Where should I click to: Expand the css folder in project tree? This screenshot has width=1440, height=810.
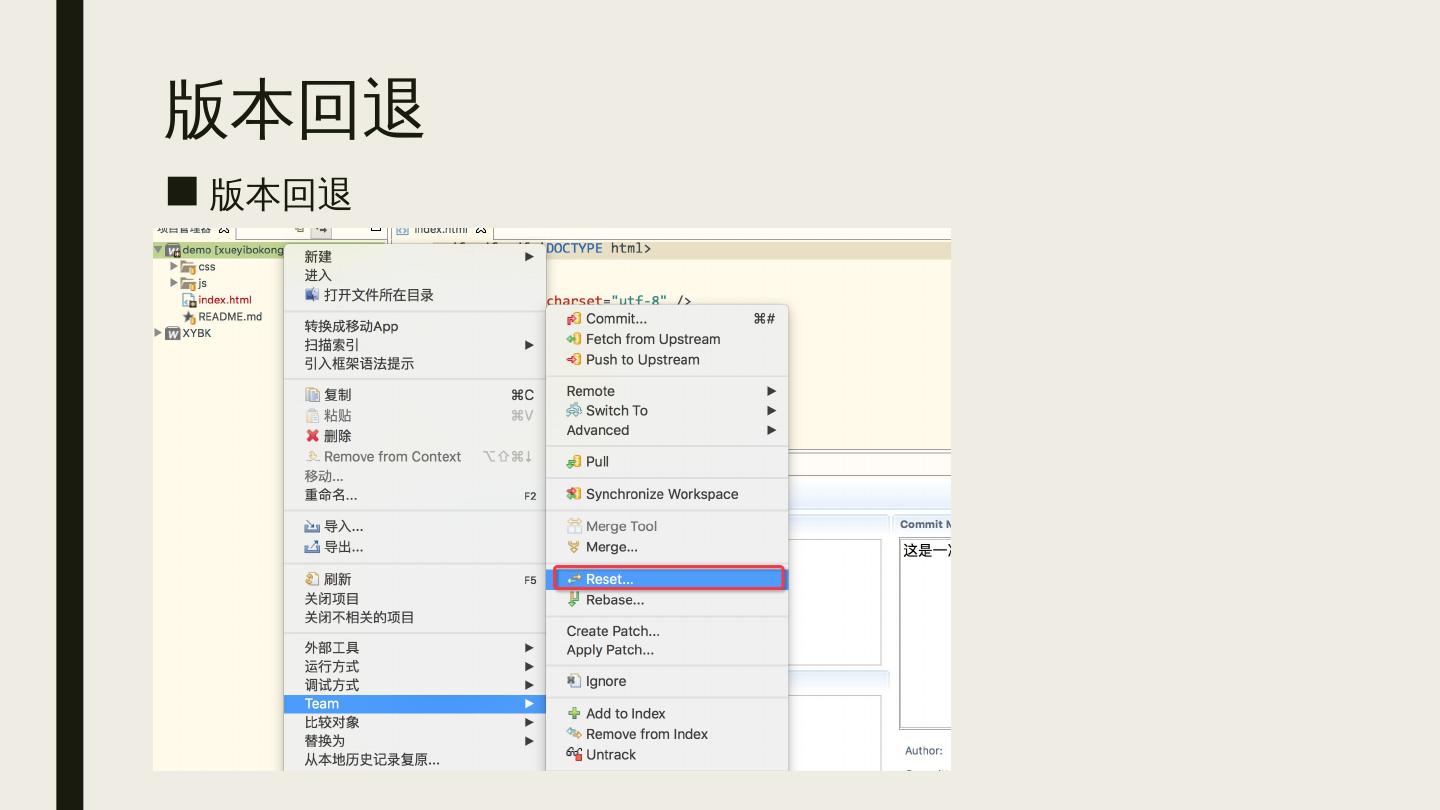coord(174,267)
